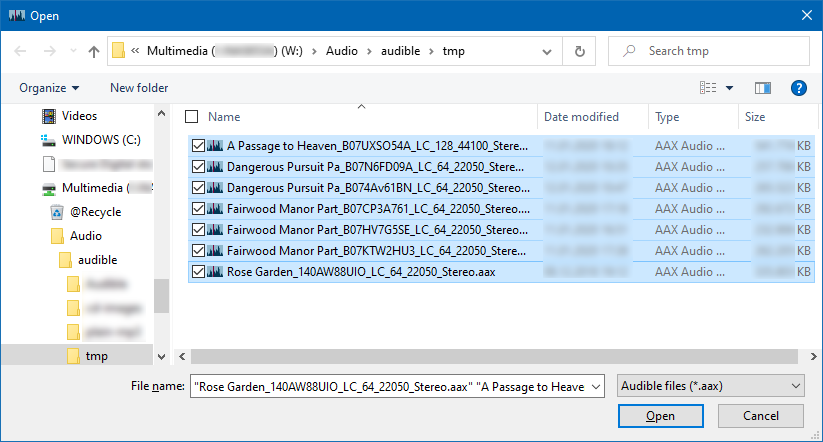Sort by Name column
This screenshot has height=442, width=823.
pos(224,117)
